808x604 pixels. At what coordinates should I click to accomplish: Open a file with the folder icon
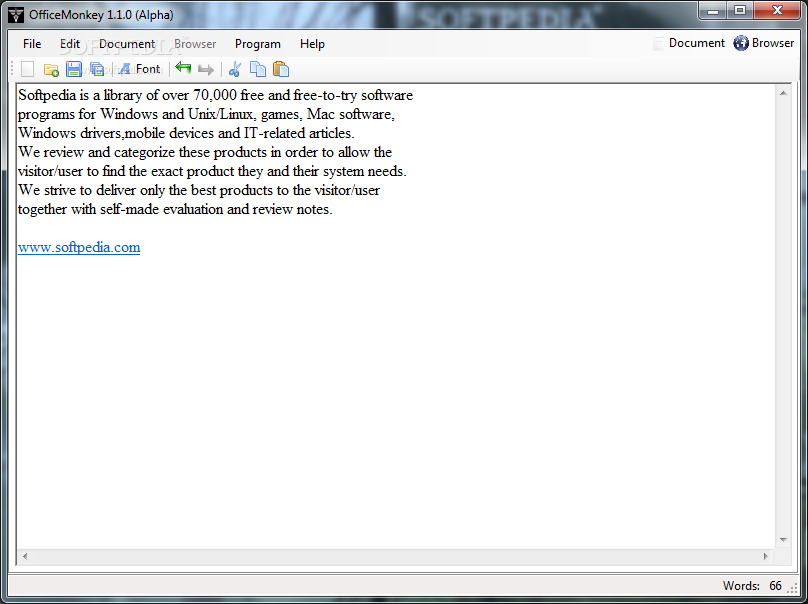[51, 69]
